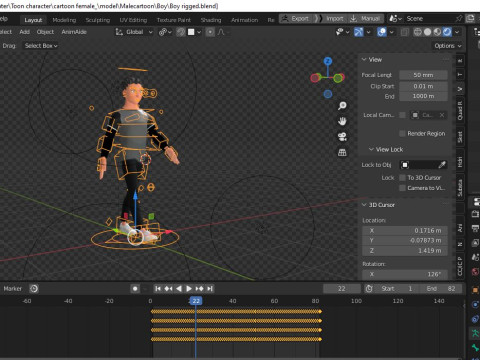This screenshot has width=480, height=360.
Task: Pin the scene with the pin icon
Action: tap(459, 19)
